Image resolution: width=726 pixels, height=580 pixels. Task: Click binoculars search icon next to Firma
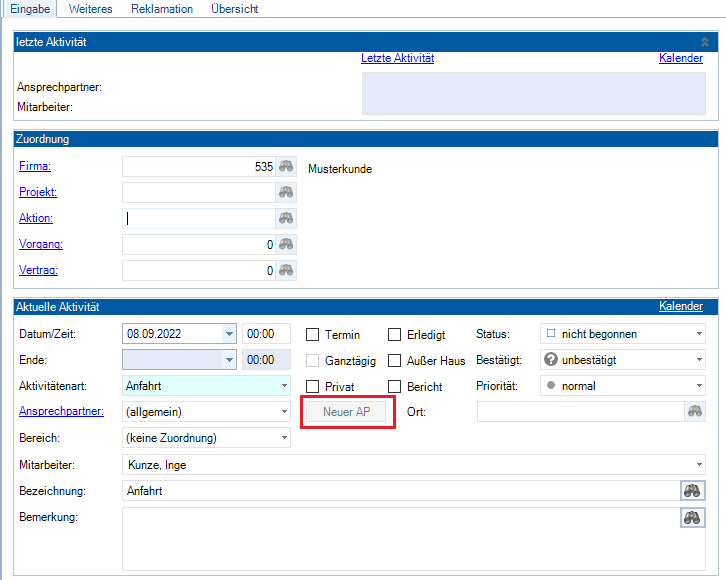tap(287, 167)
